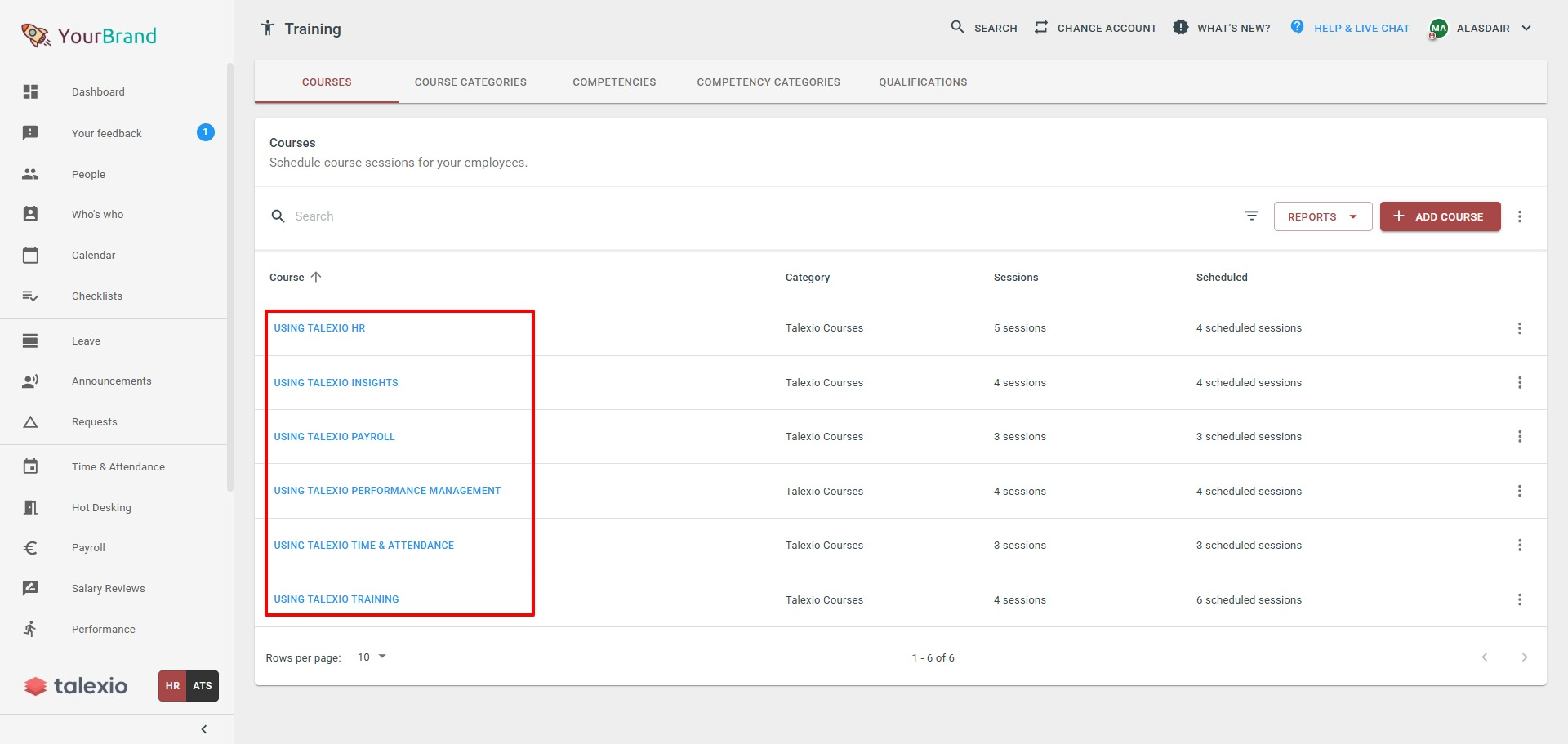Open Using Talexio HR course link
The image size is (1568, 744).
[319, 328]
